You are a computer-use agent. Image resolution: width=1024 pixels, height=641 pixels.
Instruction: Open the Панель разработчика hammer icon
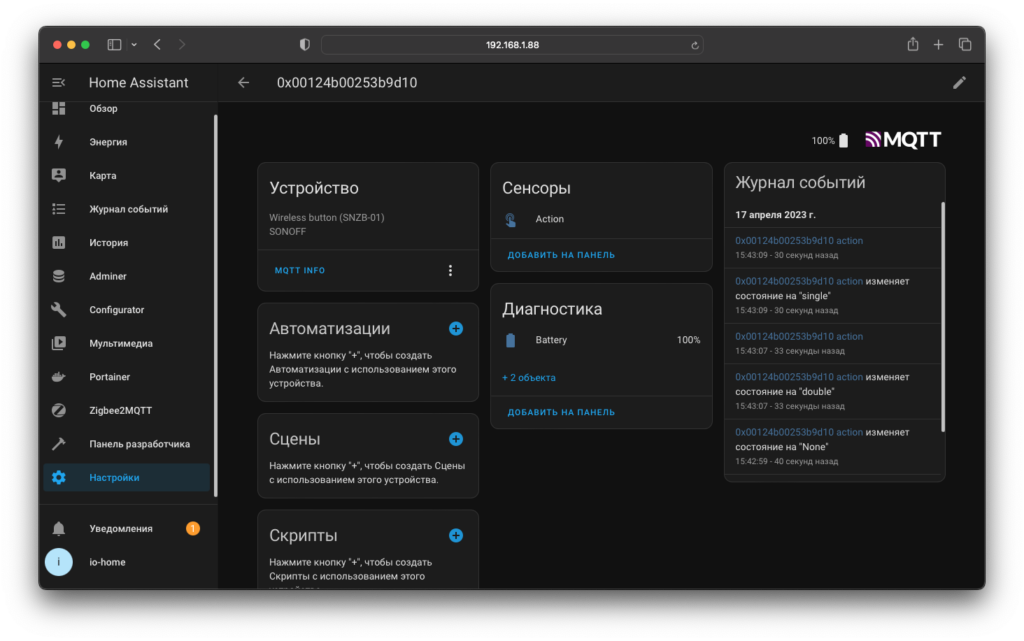pyautogui.click(x=59, y=444)
